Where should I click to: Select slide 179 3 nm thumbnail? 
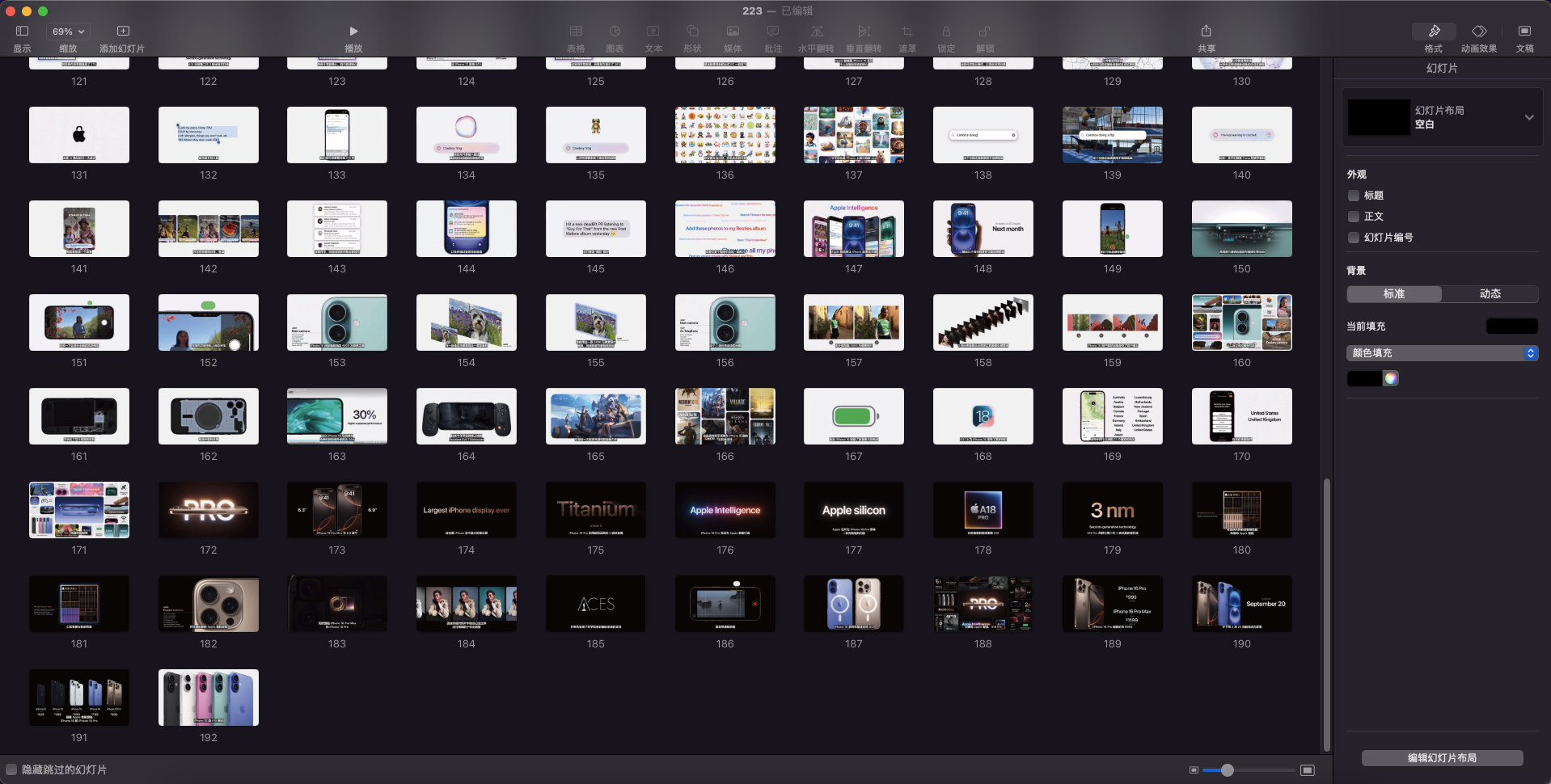point(1113,510)
